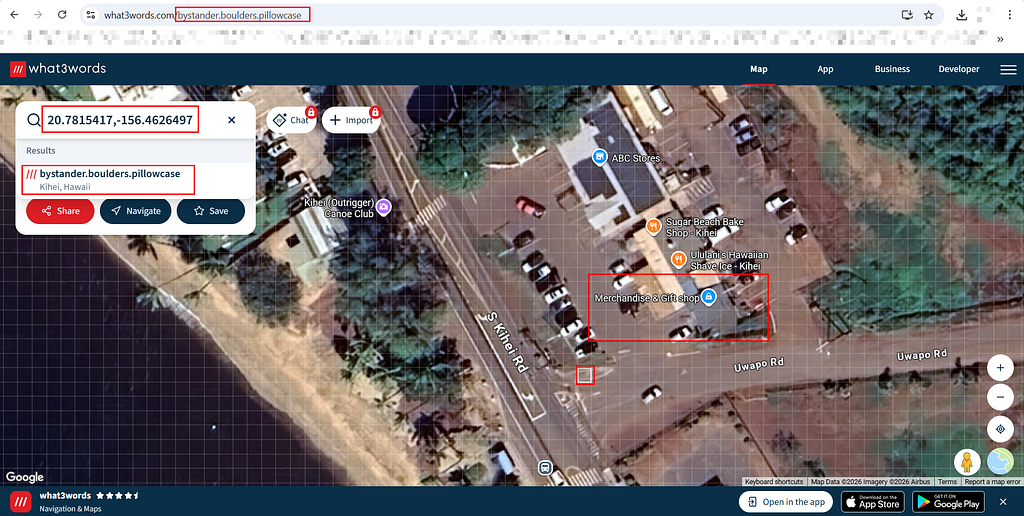This screenshot has width=1024, height=516.
Task: Click the bus stop icon on map
Action: pos(545,467)
